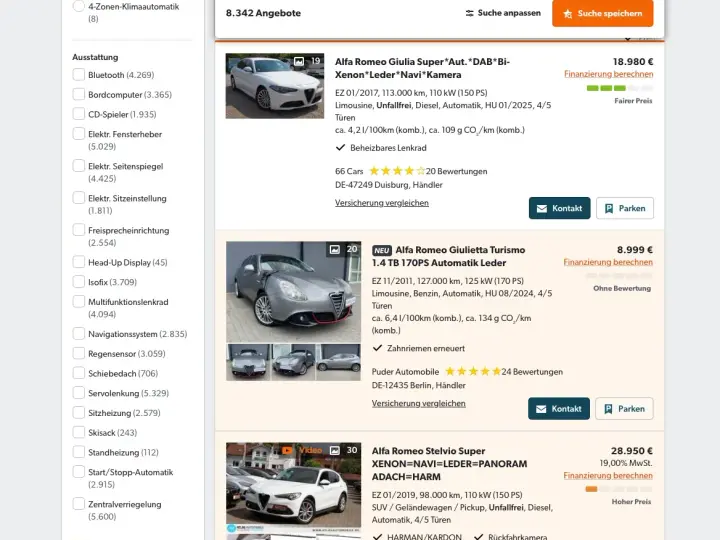Viewport: 720px width, 540px height.
Task: Click envelope icon in Giulietta Kontakt button
Action: (541, 409)
